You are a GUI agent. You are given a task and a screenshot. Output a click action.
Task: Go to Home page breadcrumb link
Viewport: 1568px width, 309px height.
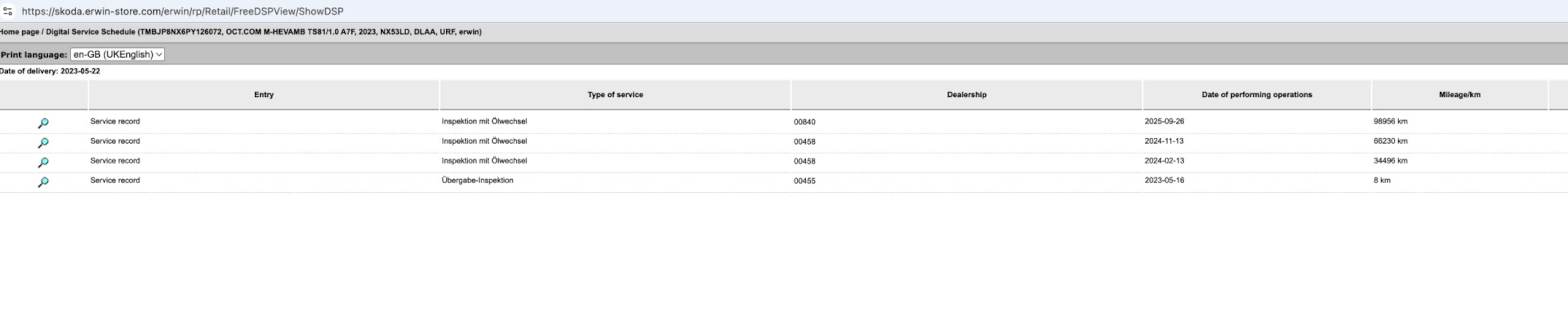(19, 32)
